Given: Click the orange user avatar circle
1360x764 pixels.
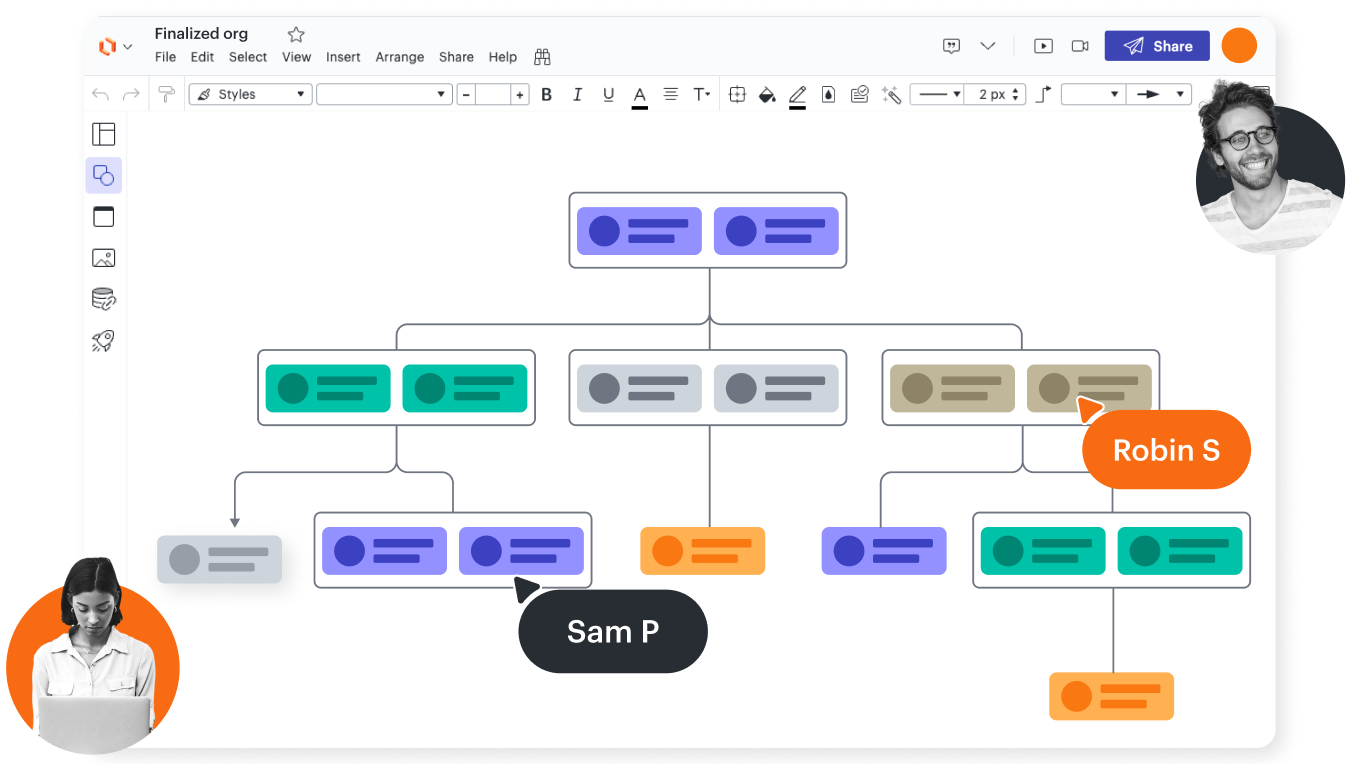Looking at the screenshot, I should pos(1239,46).
